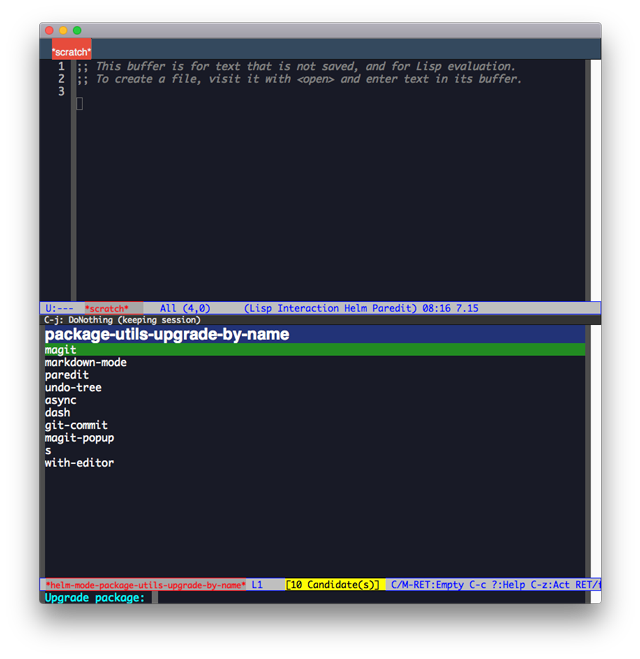Switch to the *scratch* tab
The width and height of the screenshot is (640, 659).
click(x=71, y=49)
